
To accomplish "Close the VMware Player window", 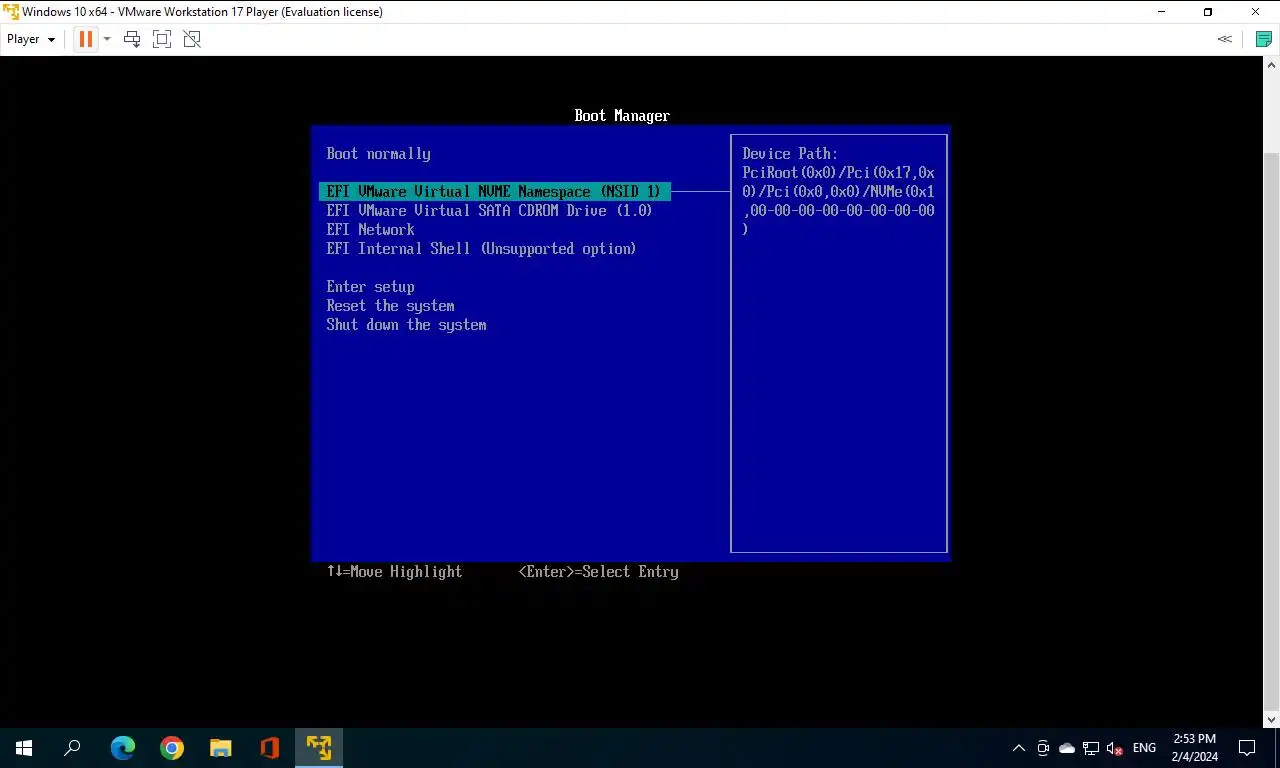I will (x=1256, y=12).
